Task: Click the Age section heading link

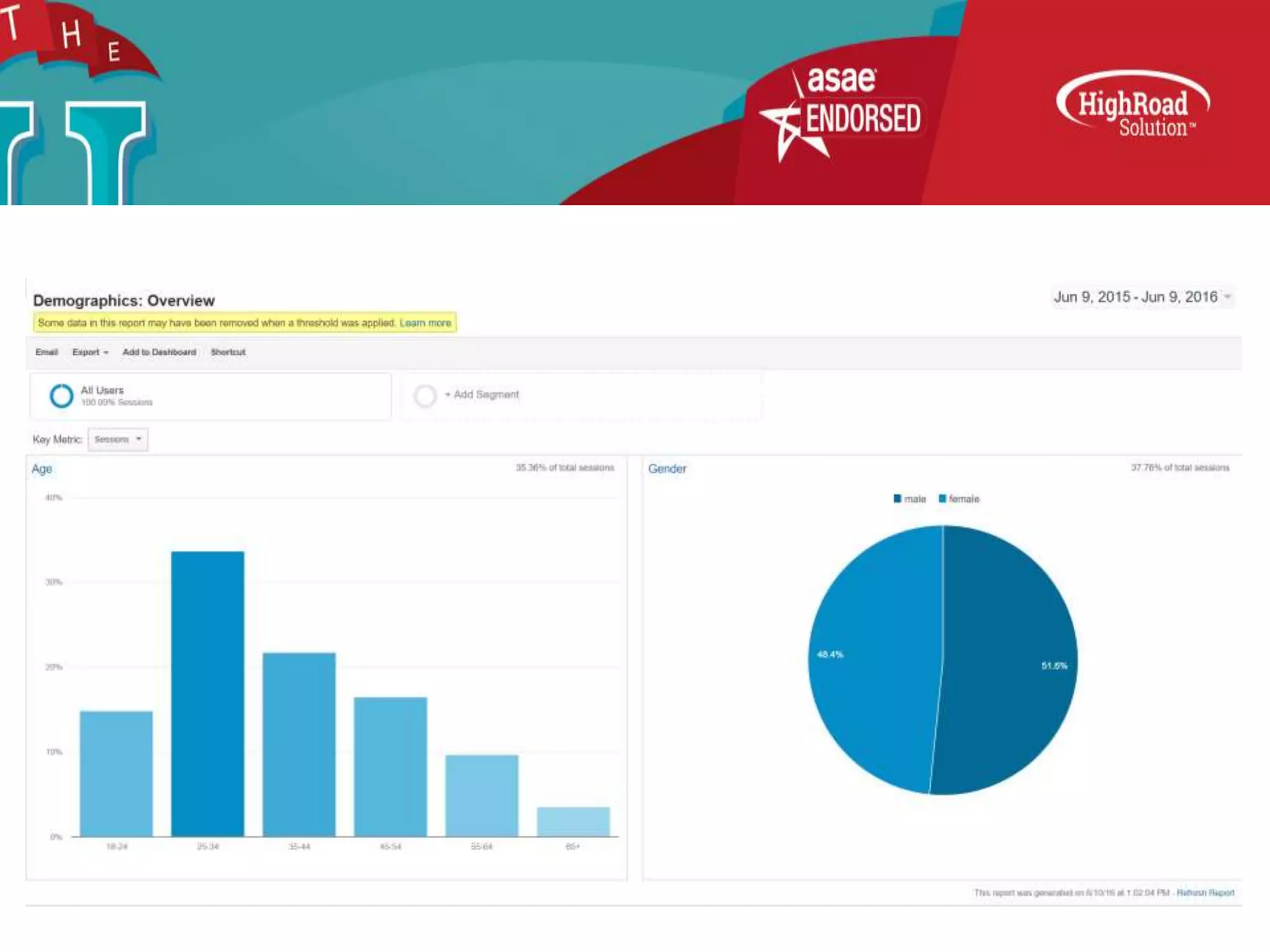Action: (42, 469)
